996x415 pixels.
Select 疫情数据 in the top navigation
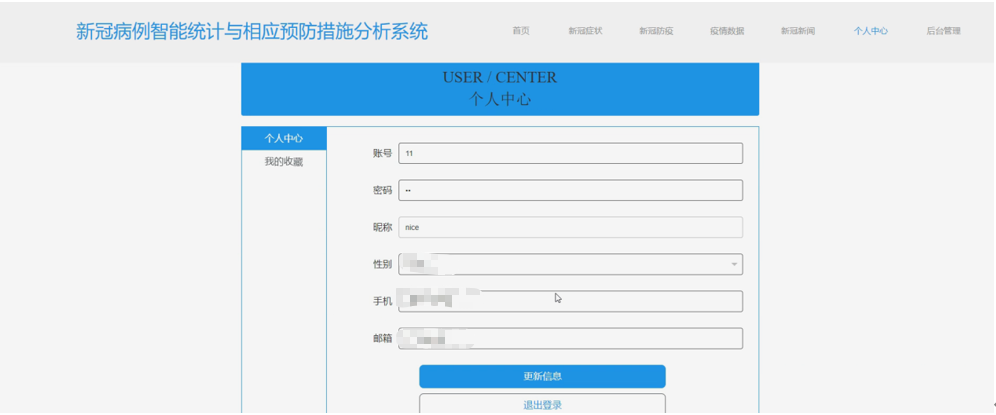click(727, 31)
